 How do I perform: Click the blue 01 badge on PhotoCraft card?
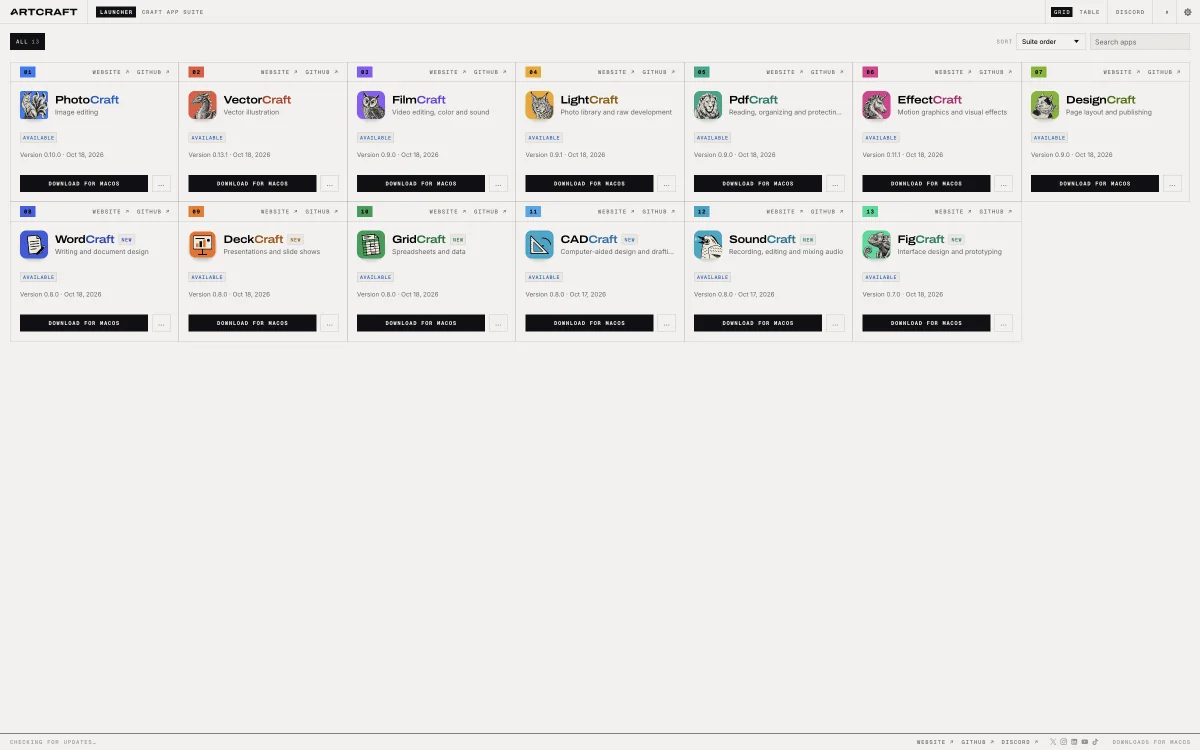[x=27, y=72]
